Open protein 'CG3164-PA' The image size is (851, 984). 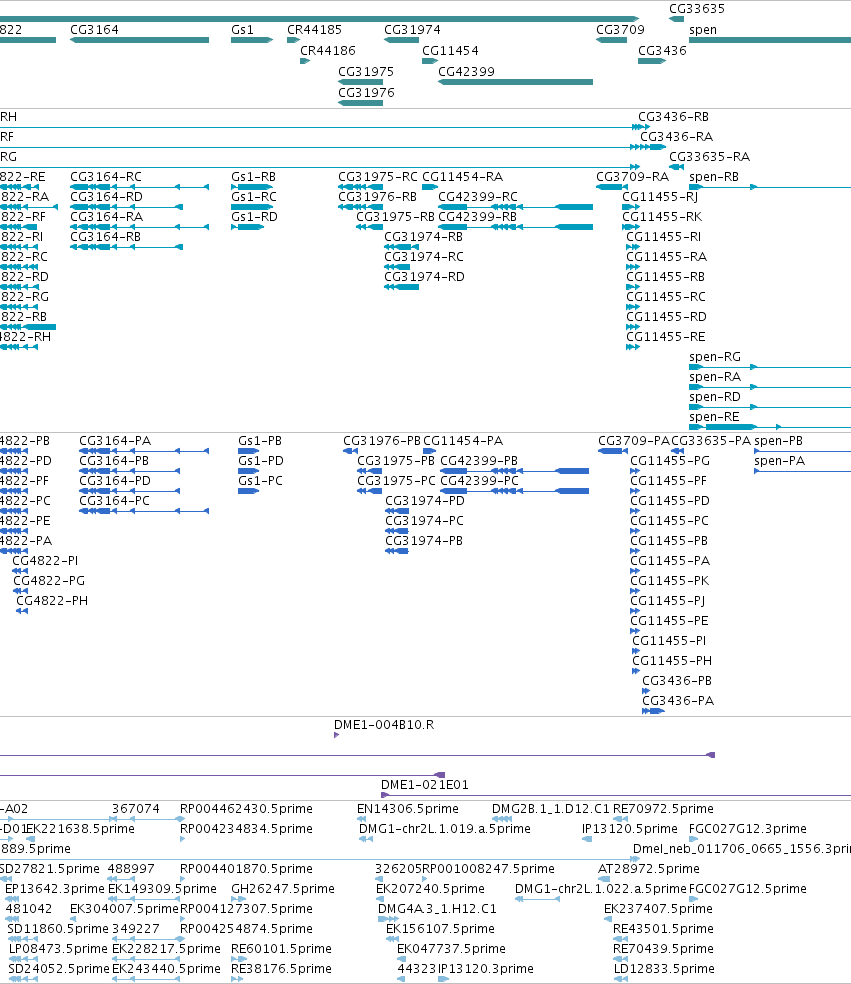click(115, 441)
